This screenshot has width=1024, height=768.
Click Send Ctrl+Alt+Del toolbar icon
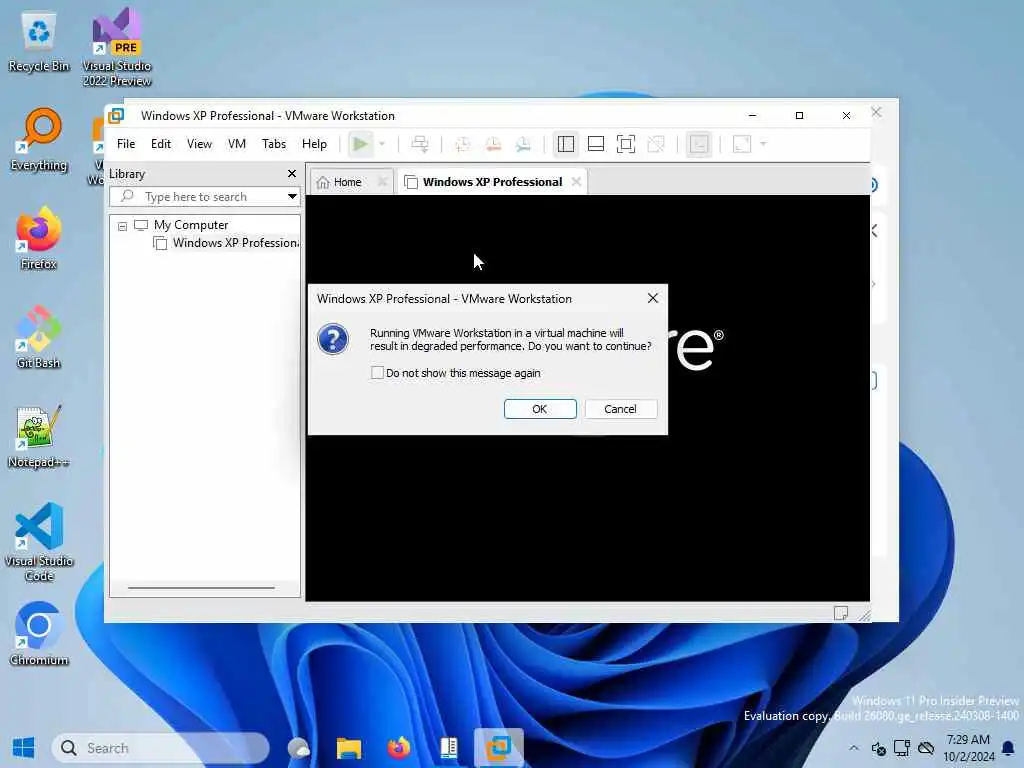point(420,144)
